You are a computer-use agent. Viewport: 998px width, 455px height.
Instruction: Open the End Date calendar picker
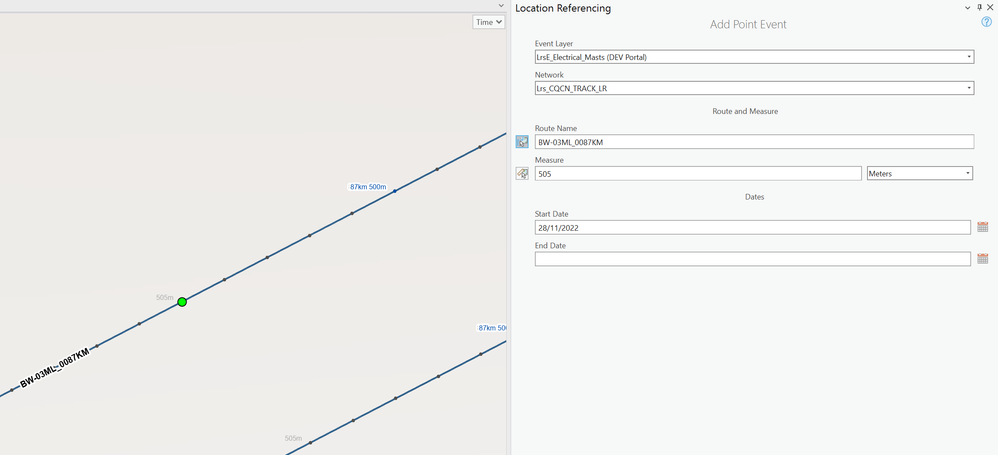tap(982, 259)
